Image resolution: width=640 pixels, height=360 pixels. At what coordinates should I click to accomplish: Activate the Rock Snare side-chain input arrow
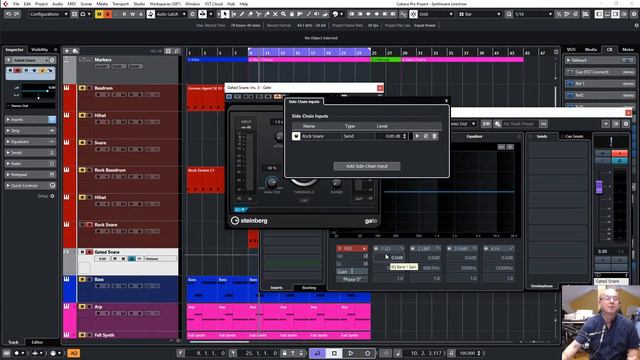(417, 136)
